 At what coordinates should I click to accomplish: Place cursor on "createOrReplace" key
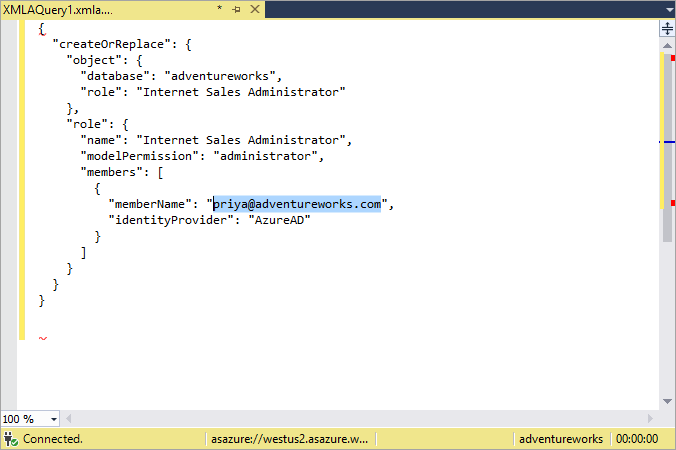pos(100,45)
